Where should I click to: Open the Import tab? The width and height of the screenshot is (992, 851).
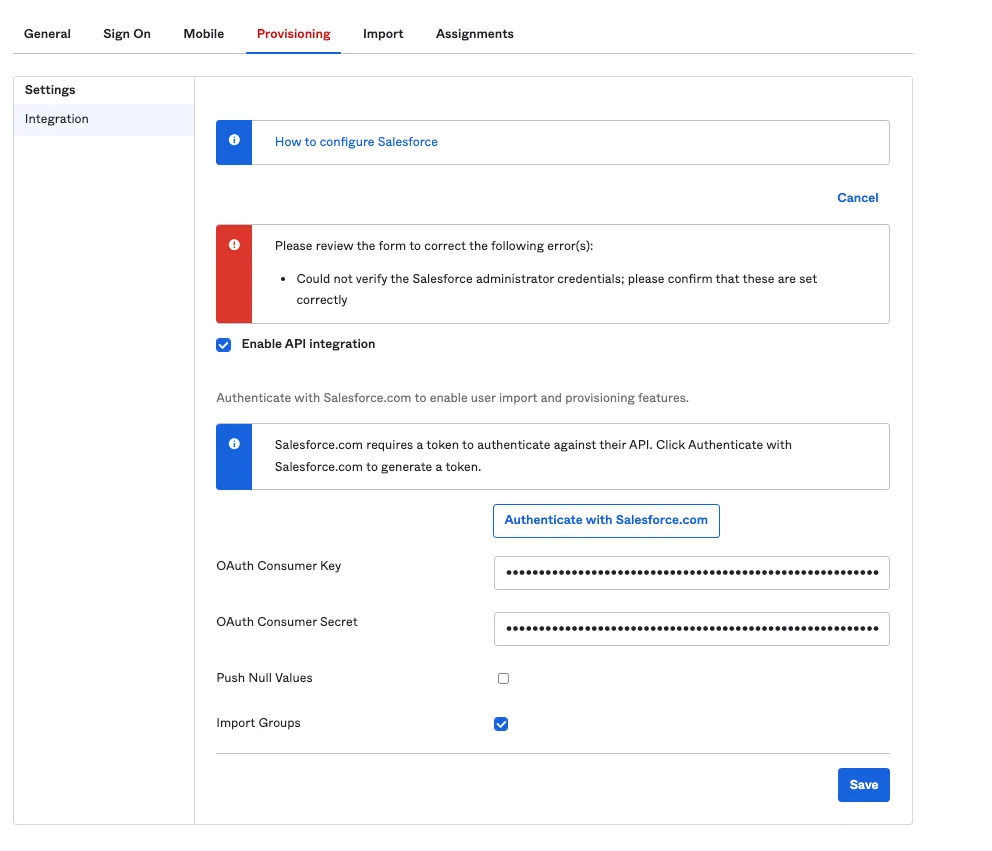pyautogui.click(x=383, y=34)
